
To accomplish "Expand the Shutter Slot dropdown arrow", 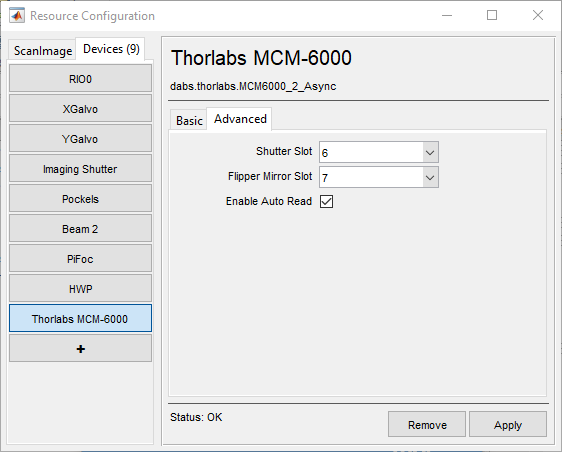I will point(430,153).
